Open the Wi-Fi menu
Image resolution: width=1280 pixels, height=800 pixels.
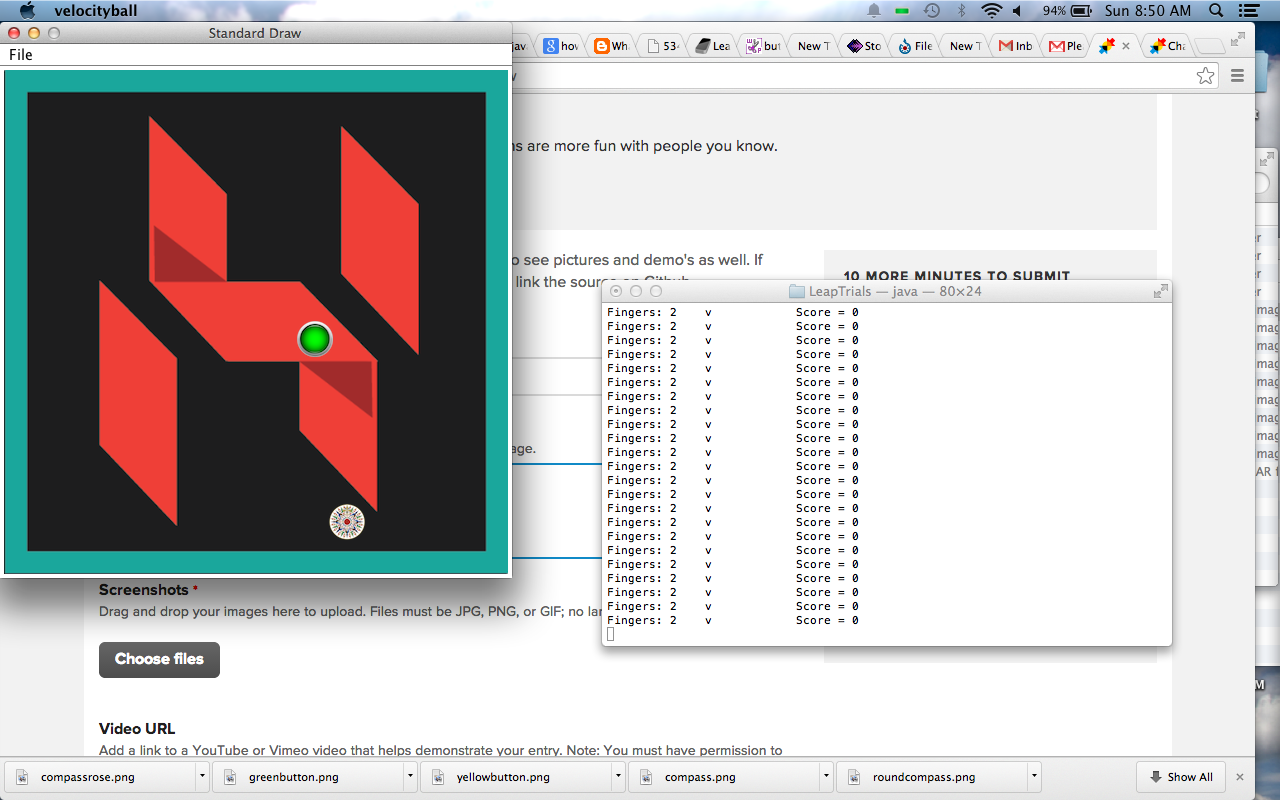point(991,11)
